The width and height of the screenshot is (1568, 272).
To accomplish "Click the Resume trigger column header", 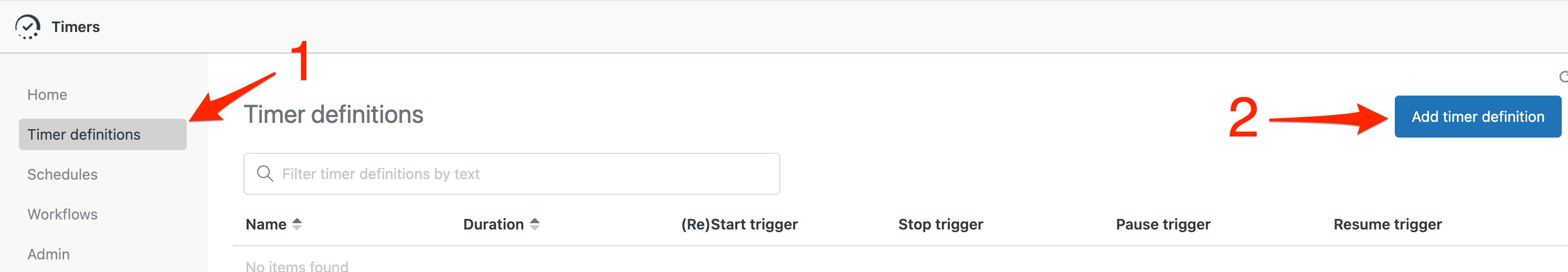I will click(1387, 224).
